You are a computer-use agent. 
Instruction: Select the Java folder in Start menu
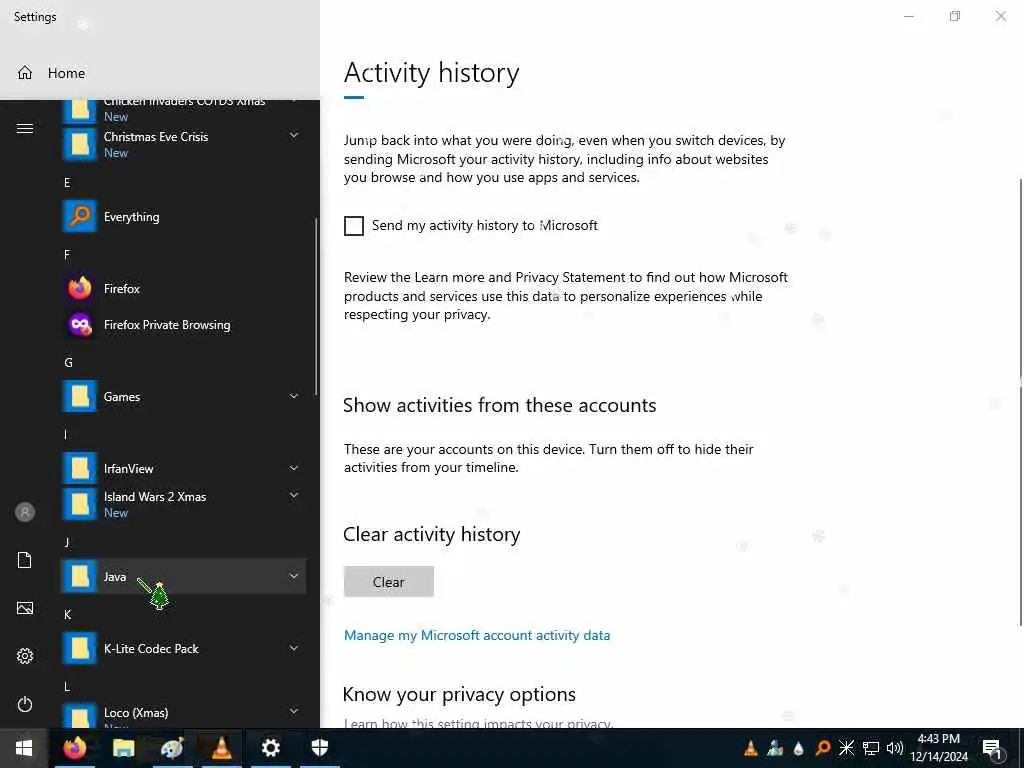click(x=183, y=576)
